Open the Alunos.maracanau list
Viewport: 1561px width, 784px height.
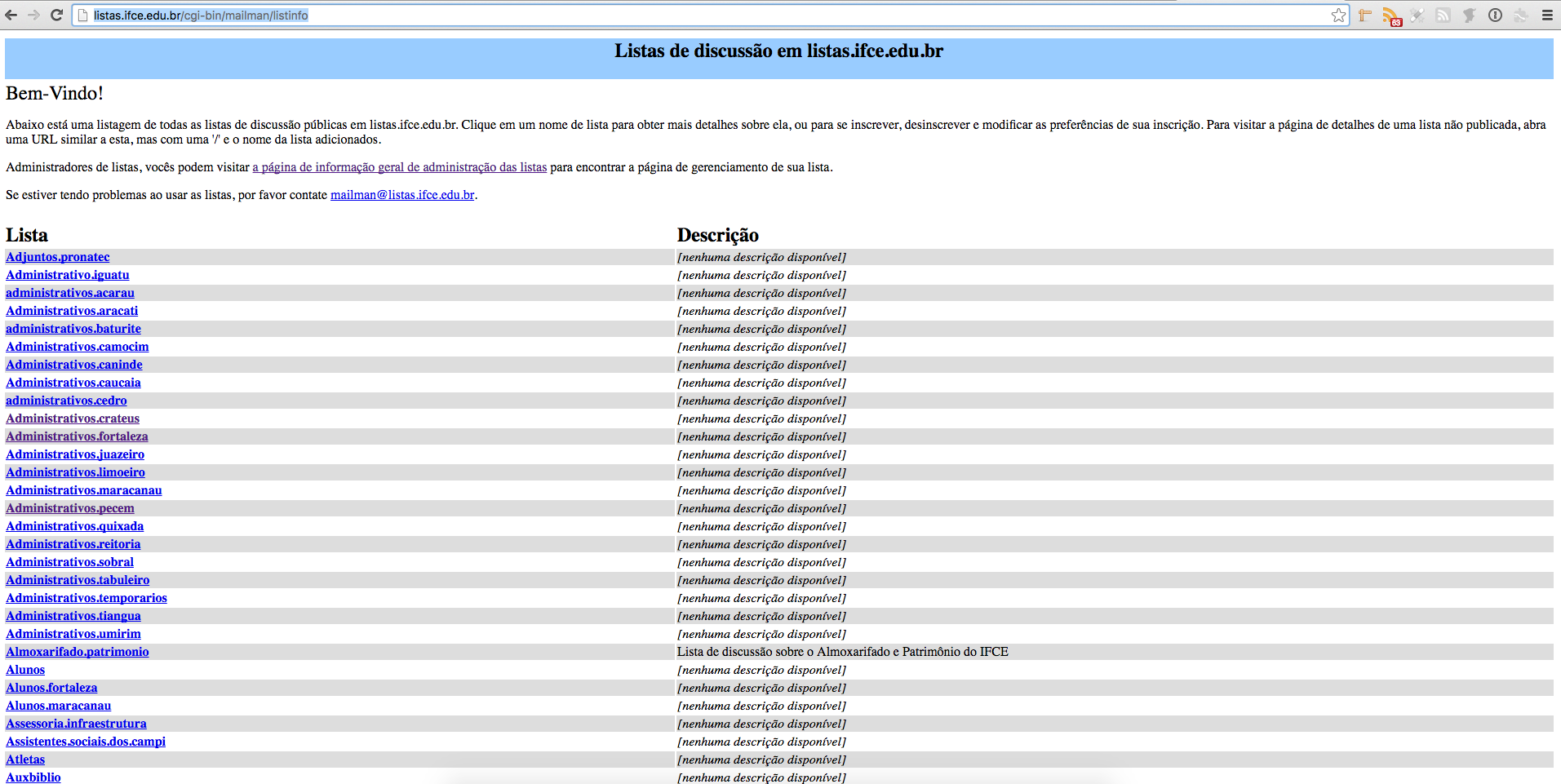pos(59,706)
